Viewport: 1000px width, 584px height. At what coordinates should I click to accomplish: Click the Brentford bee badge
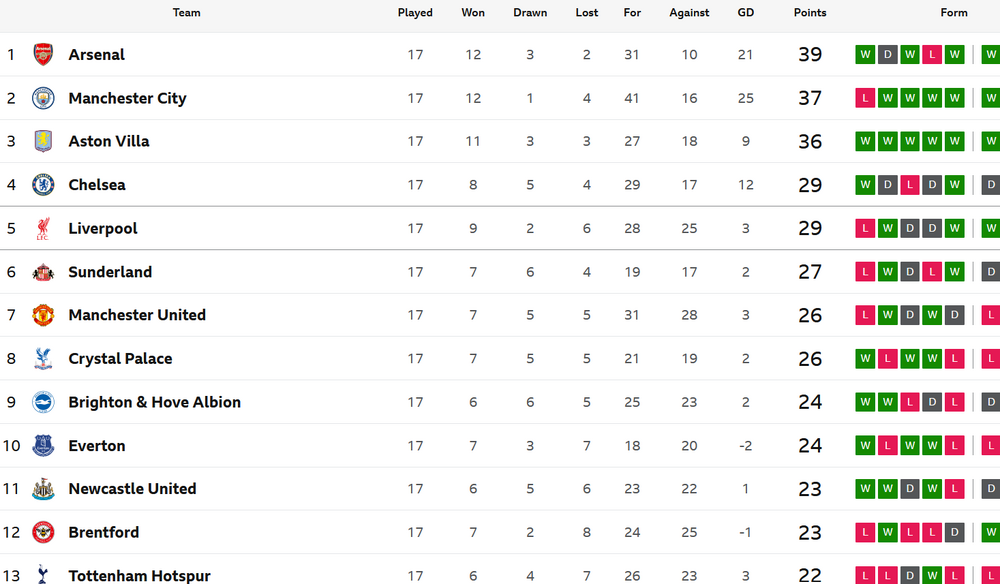point(43,532)
